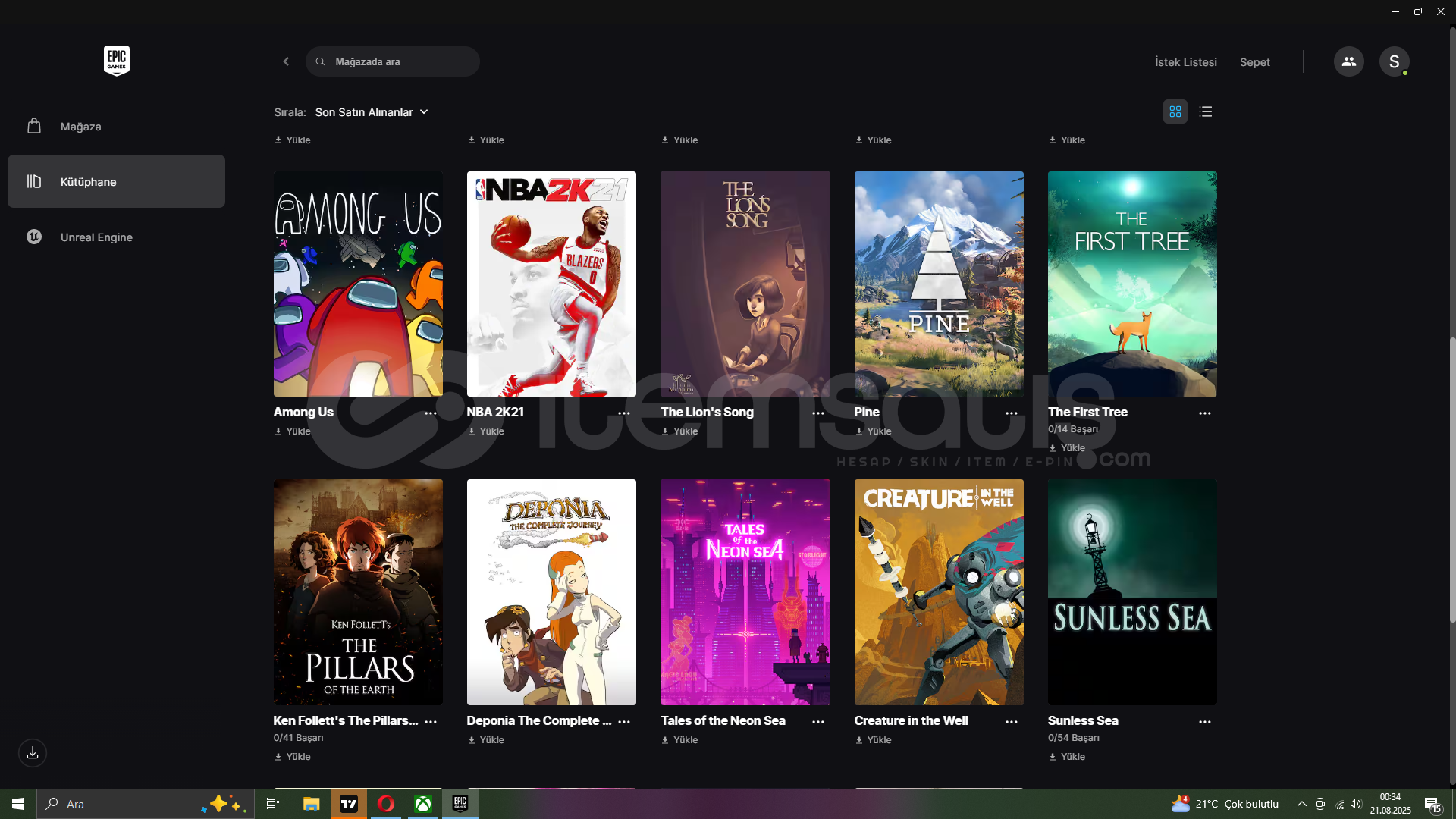The image size is (1456, 819).
Task: Open Unreal Engine from the sidebar
Action: [x=116, y=237]
